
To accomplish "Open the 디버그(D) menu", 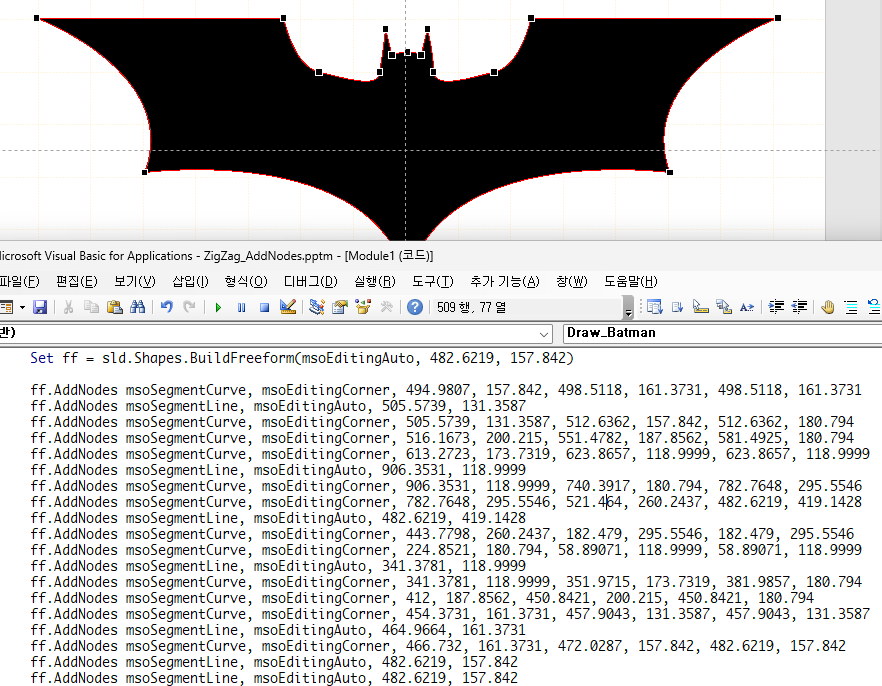I will 310,281.
